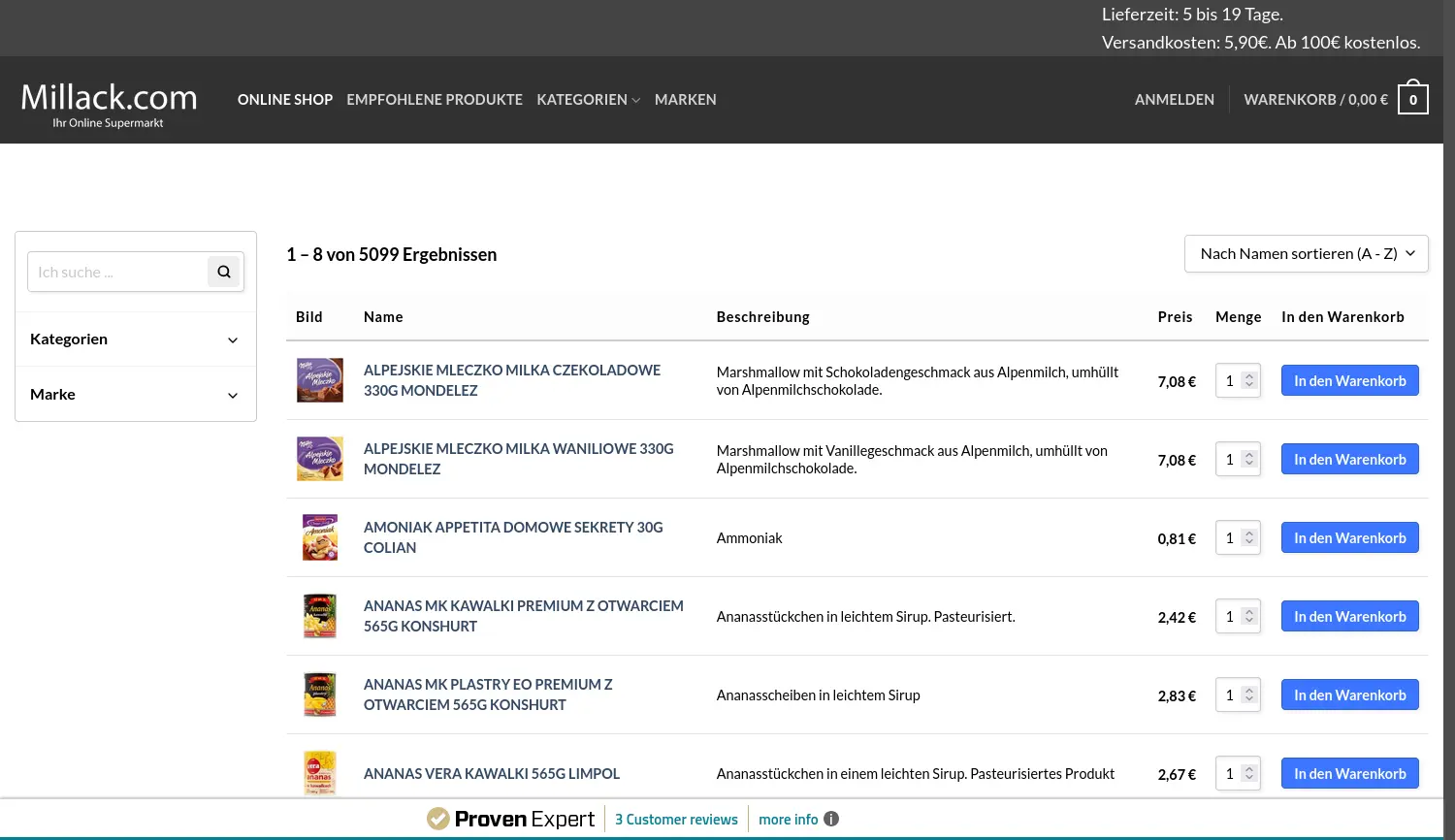
Task: Click "In den Warenkorb" for Ananas MK Kawalki
Action: [1349, 616]
